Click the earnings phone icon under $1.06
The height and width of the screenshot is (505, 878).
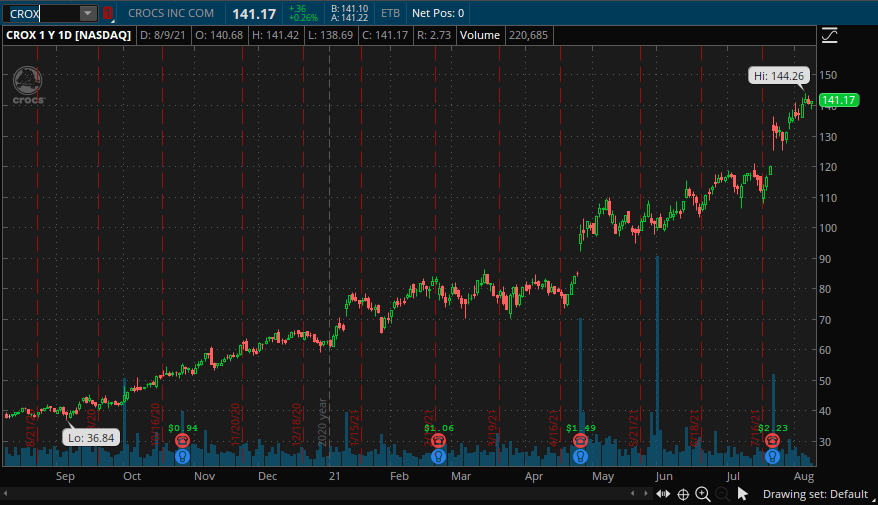tap(438, 441)
